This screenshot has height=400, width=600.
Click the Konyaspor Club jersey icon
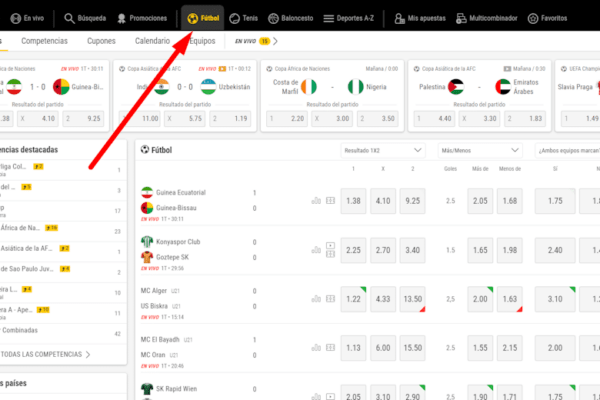[147, 242]
